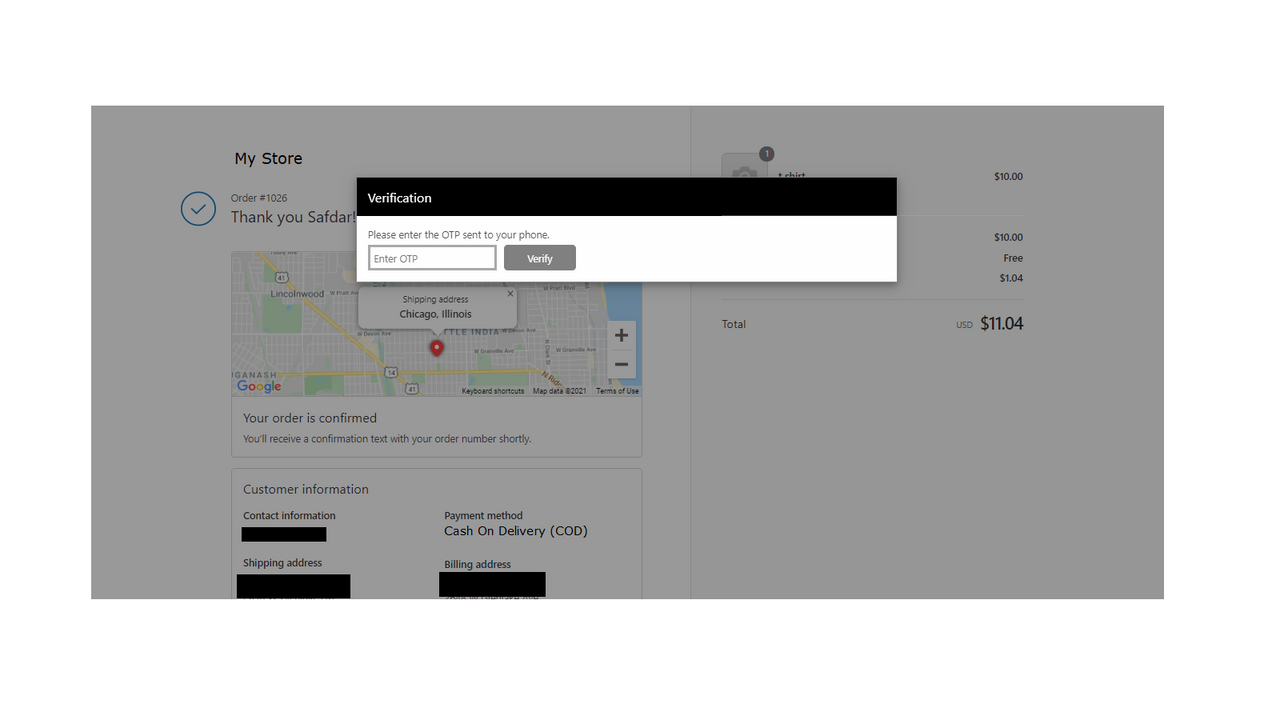This screenshot has height=720, width=1280.
Task: Close the shipping address map popup
Action: pos(510,294)
